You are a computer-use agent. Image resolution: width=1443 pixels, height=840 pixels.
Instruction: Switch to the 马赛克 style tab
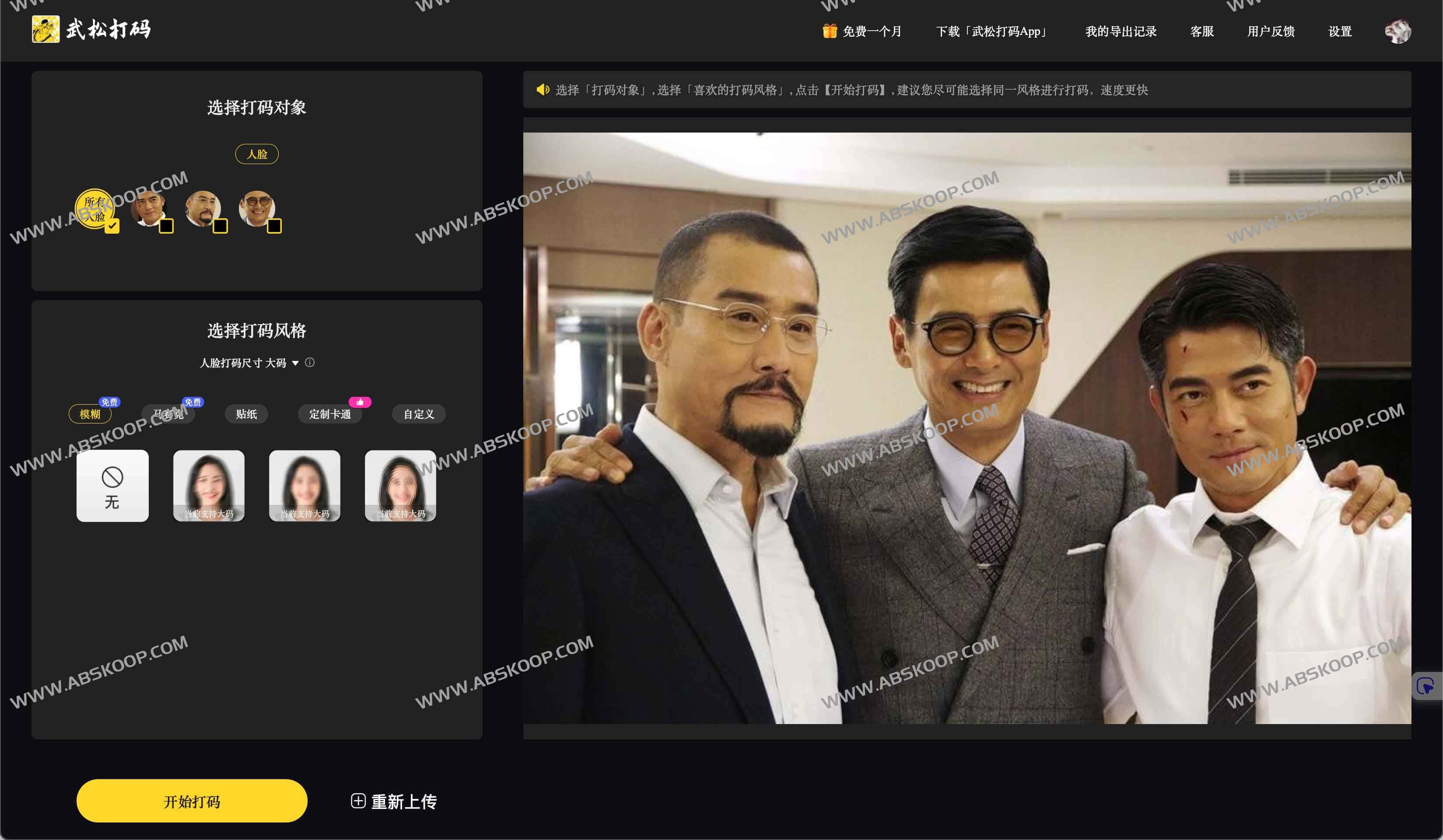[168, 414]
